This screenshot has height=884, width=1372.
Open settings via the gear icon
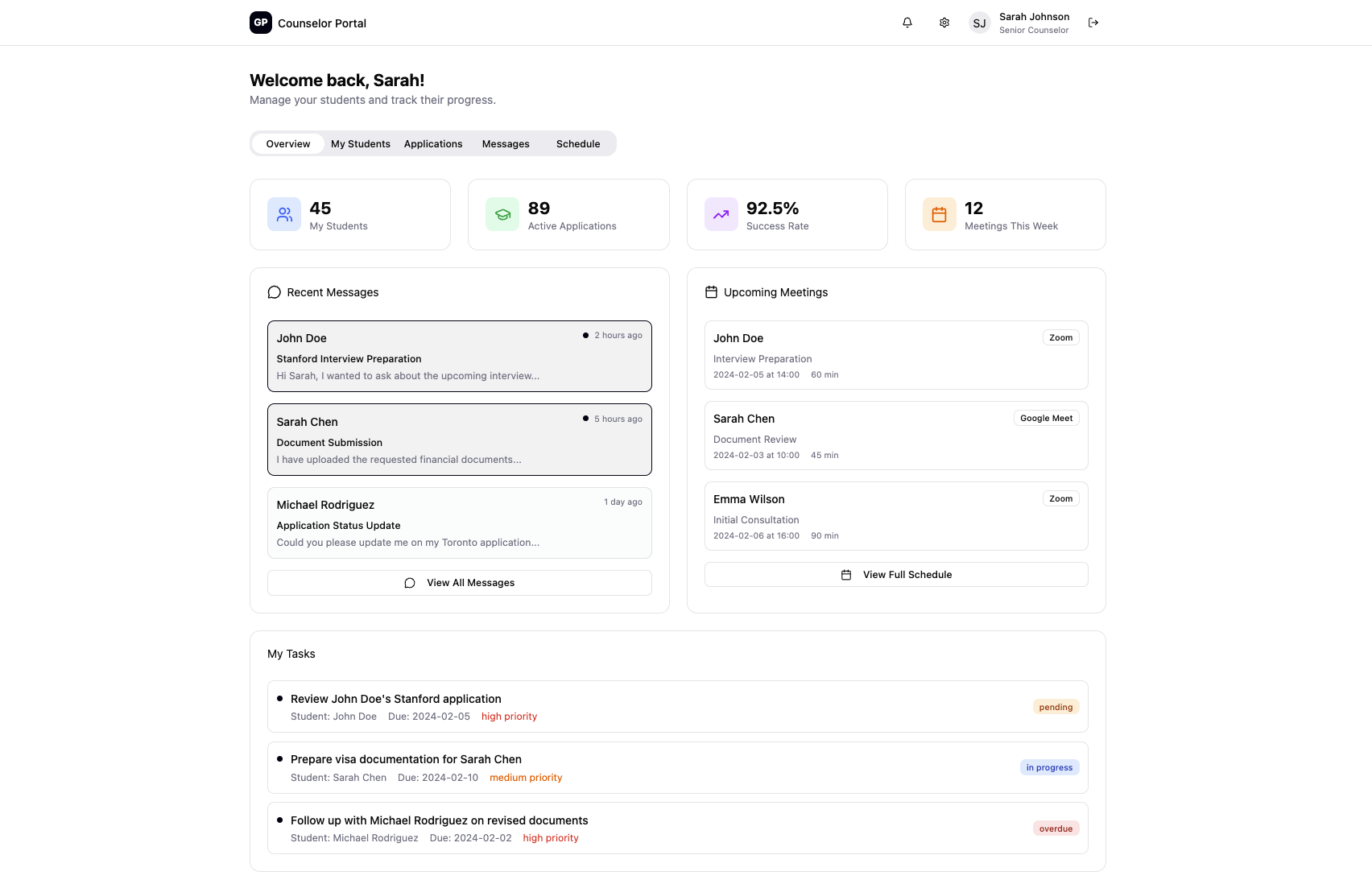(944, 23)
